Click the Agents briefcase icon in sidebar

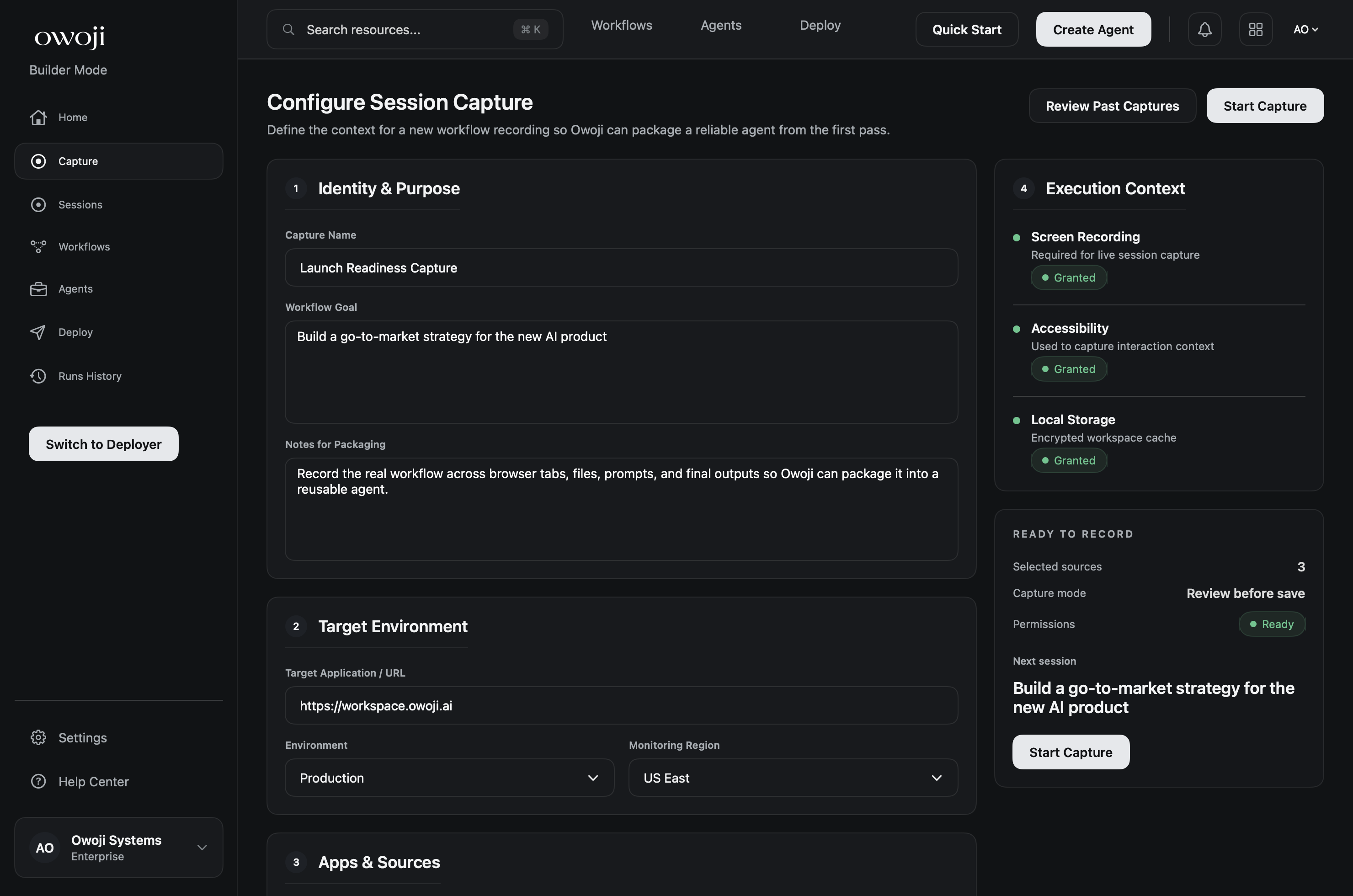38,289
